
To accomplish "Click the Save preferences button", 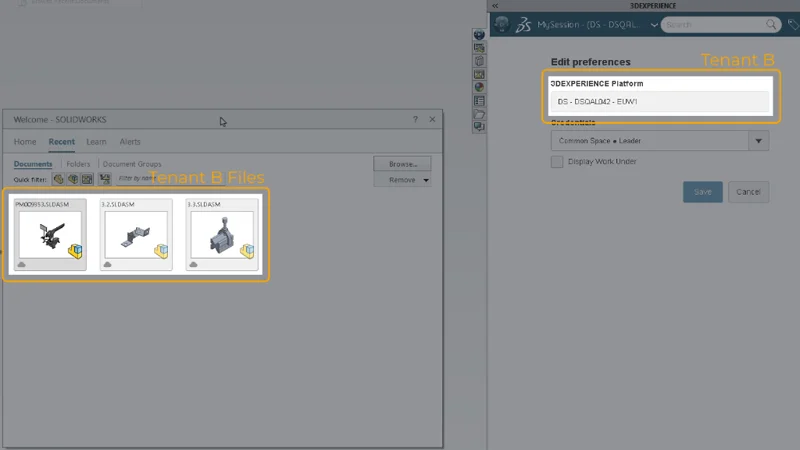I will point(702,192).
